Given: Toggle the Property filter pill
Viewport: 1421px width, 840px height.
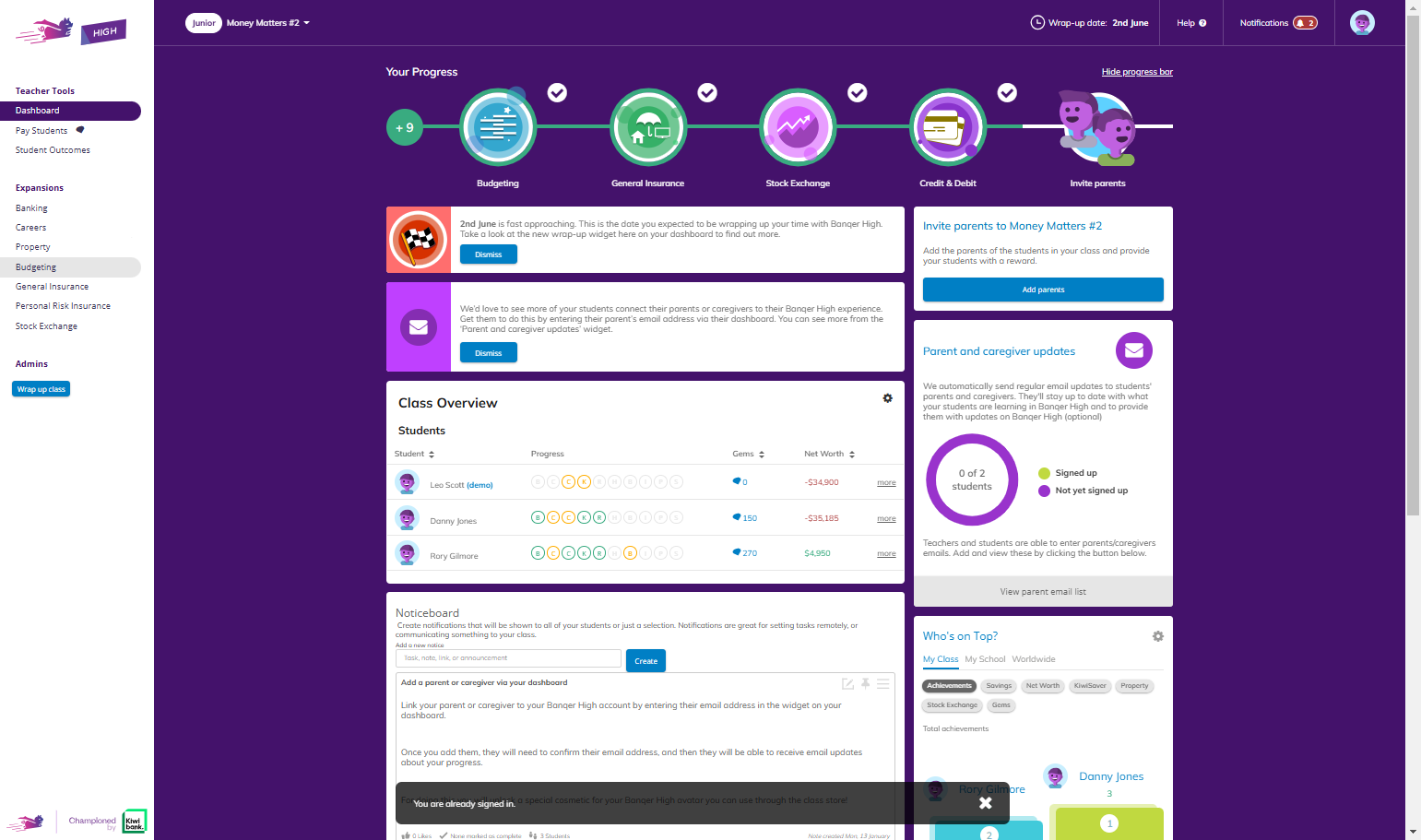Looking at the screenshot, I should tap(1134, 686).
